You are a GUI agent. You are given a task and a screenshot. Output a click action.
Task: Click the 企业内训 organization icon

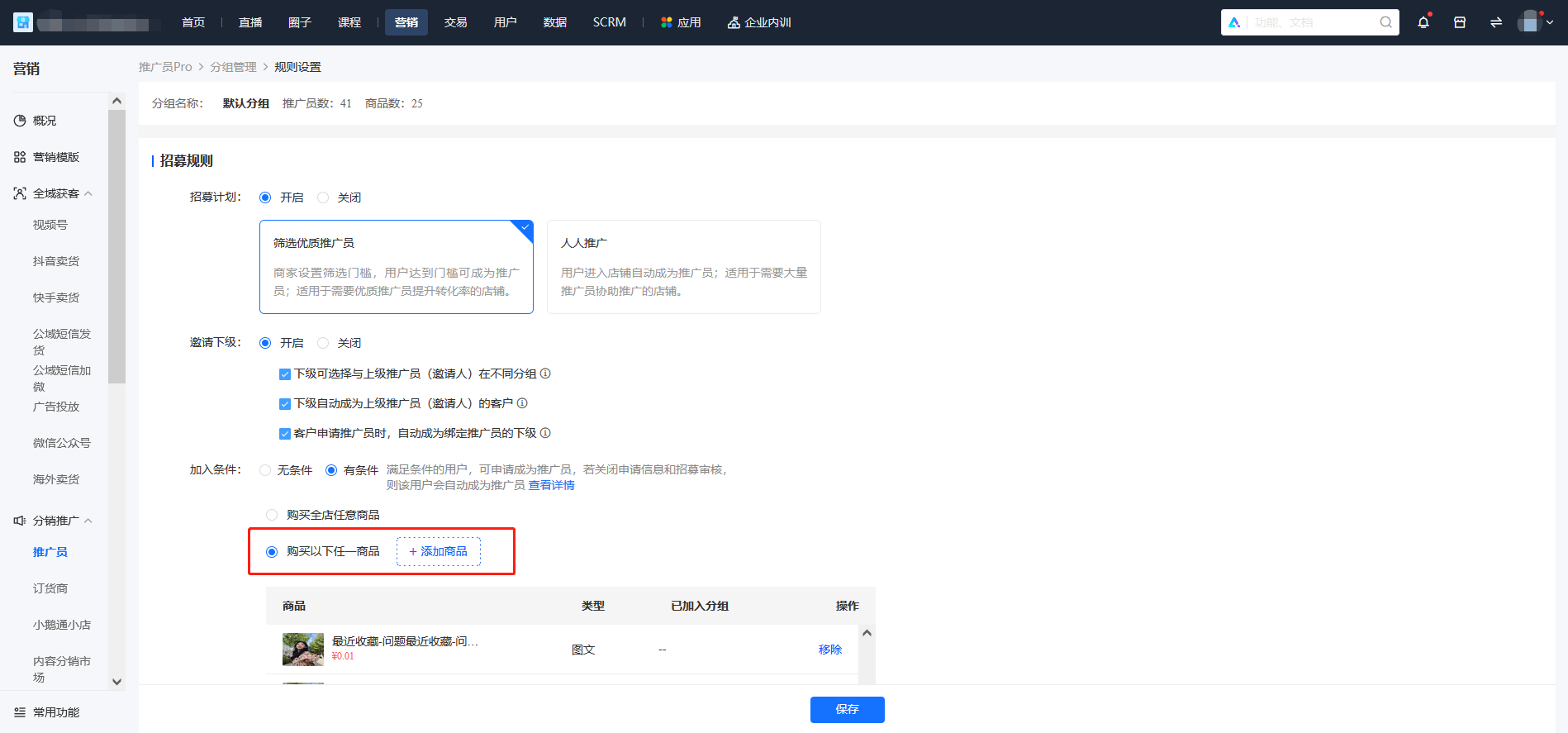(x=734, y=22)
